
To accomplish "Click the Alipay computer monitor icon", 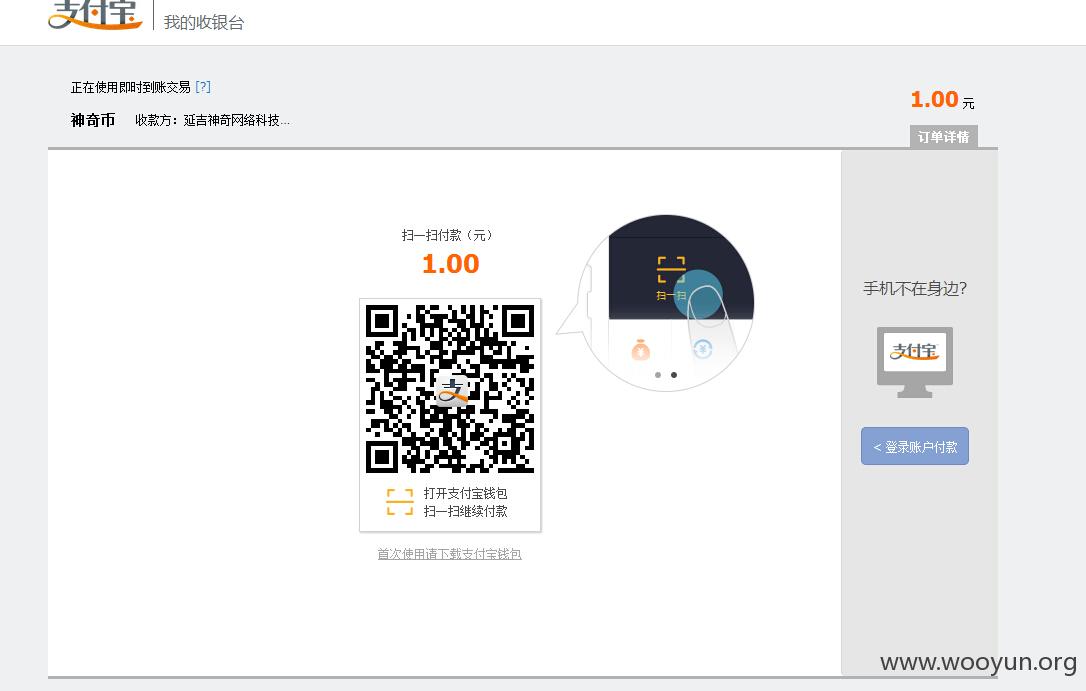I will pyautogui.click(x=915, y=362).
